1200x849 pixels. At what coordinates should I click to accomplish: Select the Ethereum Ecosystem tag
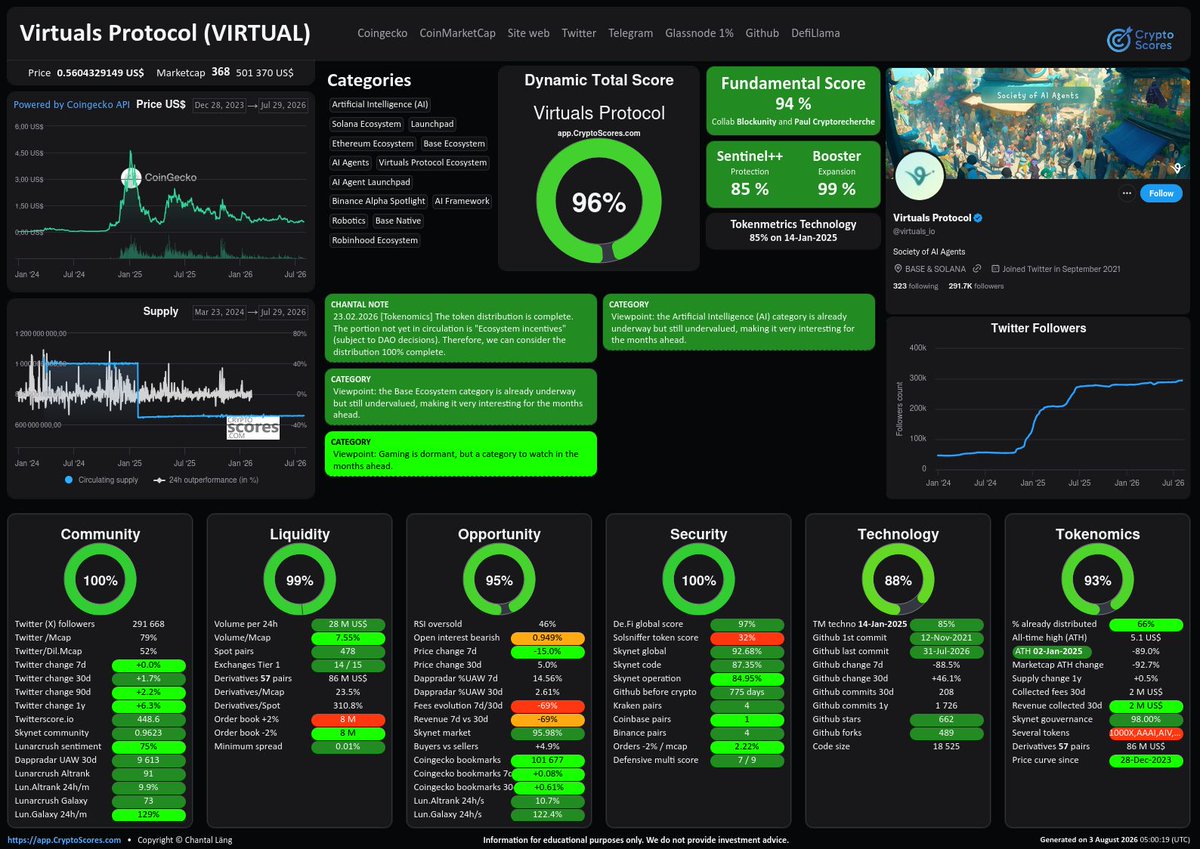coord(373,144)
